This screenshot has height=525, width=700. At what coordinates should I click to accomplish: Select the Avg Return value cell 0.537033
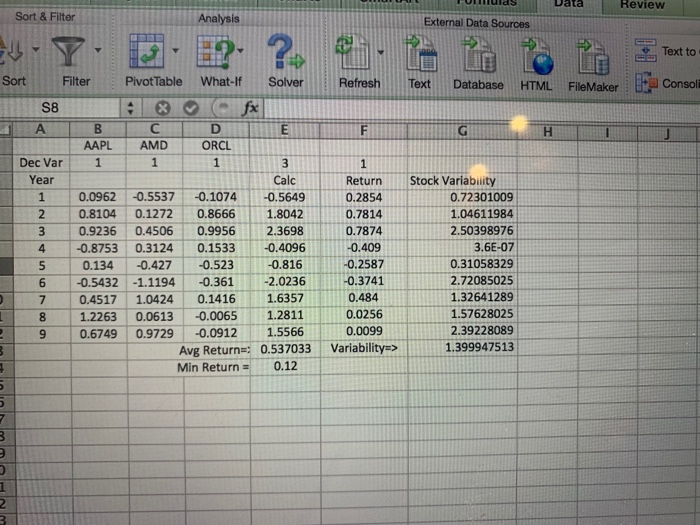point(285,349)
